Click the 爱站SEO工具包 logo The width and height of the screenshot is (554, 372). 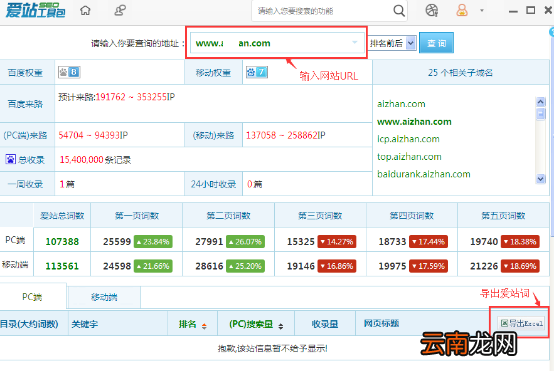click(35, 11)
